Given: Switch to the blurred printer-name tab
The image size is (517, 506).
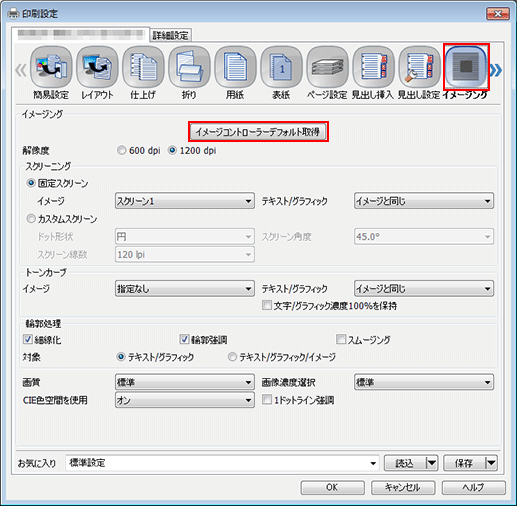Looking at the screenshot, I should (x=81, y=34).
